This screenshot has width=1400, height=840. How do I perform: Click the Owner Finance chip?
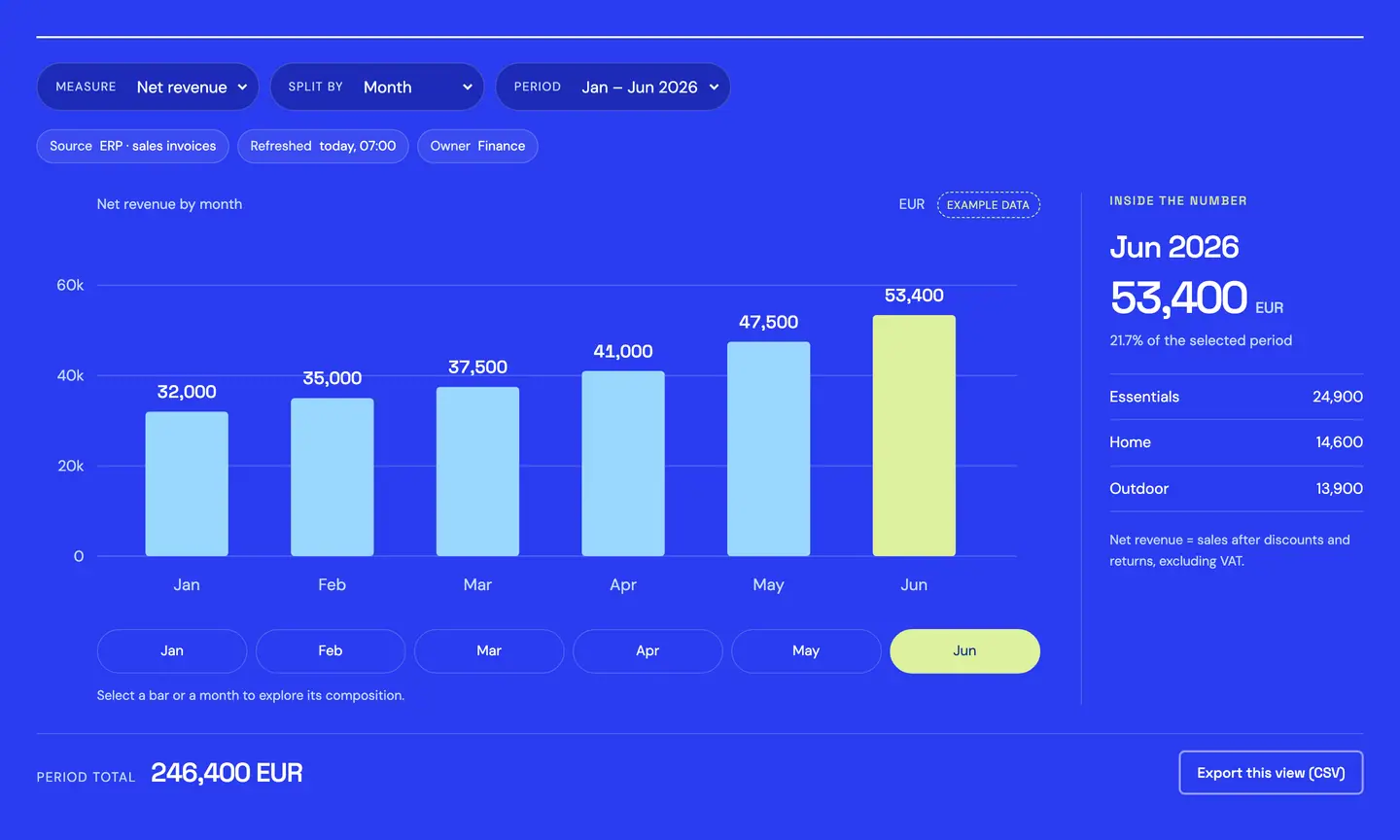click(x=477, y=146)
